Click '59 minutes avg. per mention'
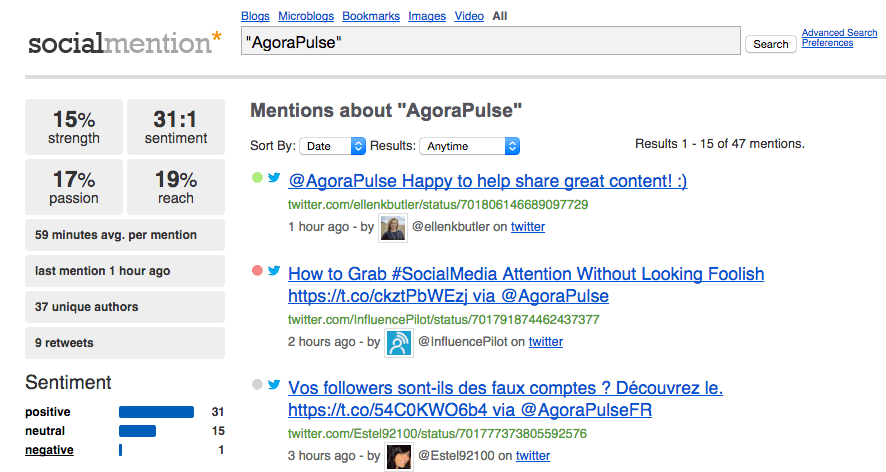The width and height of the screenshot is (886, 472). (125, 235)
